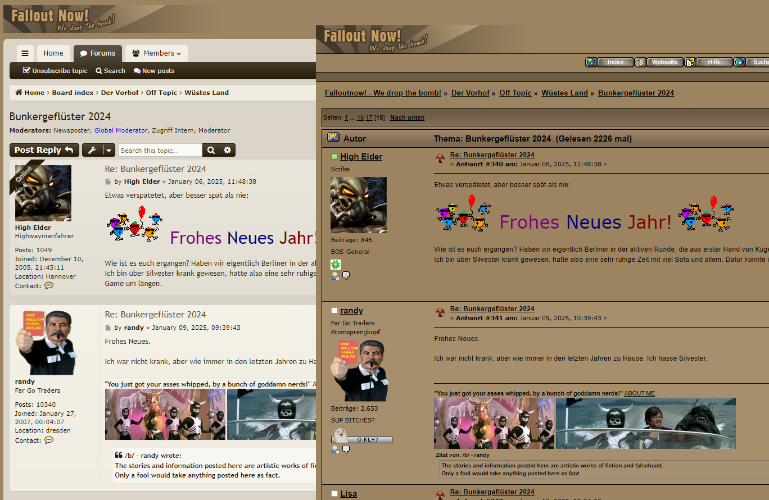Click the search magnifier button beside topic search
Screen dimensions: 769x500
point(210,150)
